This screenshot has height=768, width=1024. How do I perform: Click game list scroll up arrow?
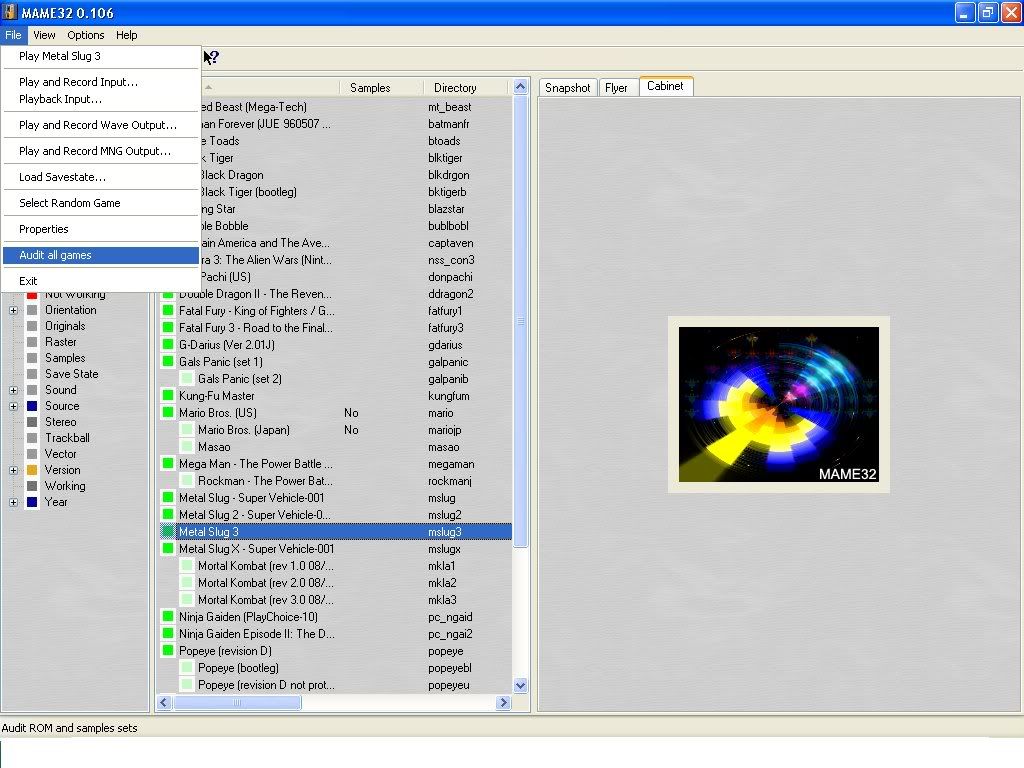[520, 87]
